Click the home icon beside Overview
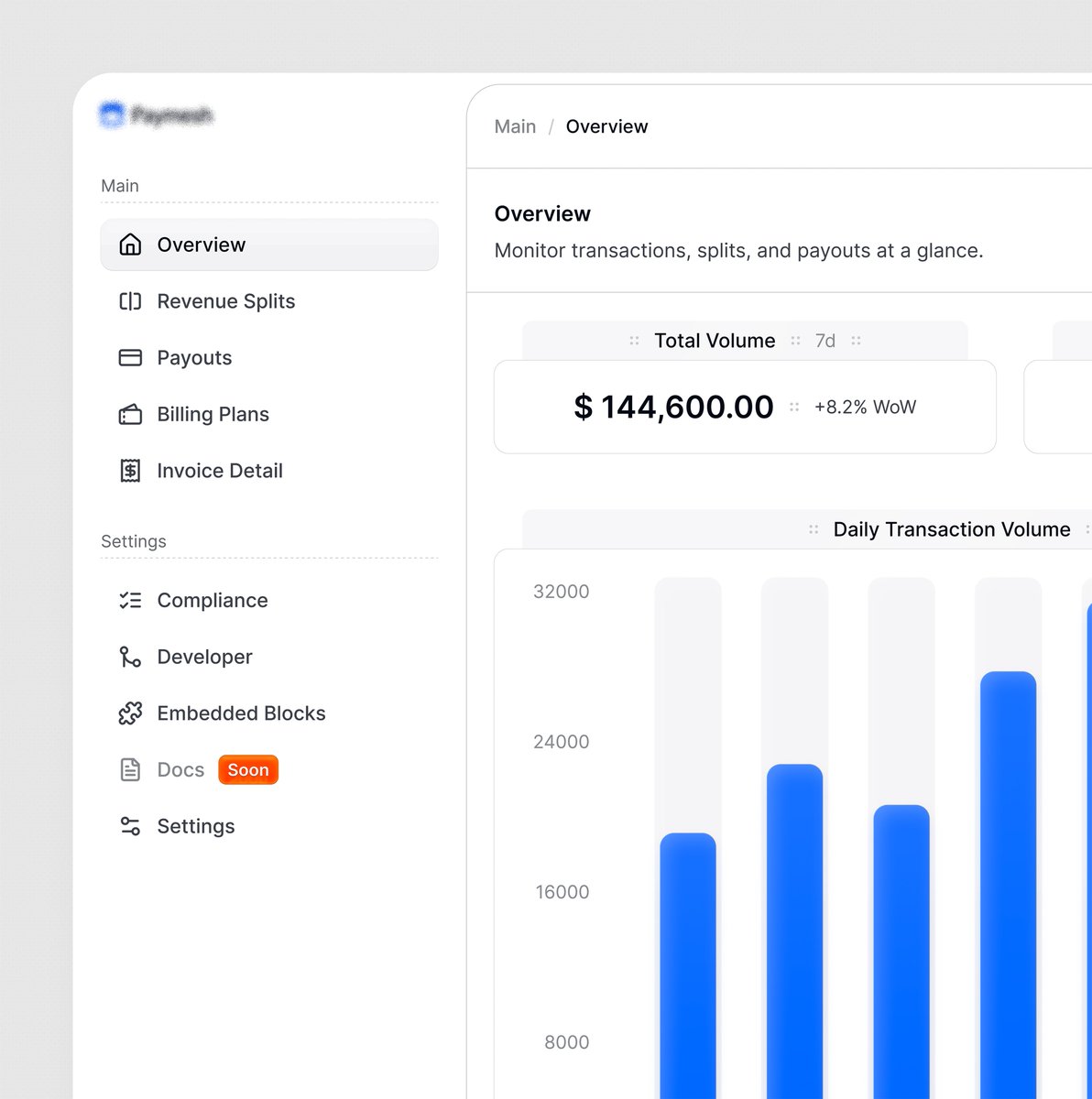 pyautogui.click(x=130, y=245)
